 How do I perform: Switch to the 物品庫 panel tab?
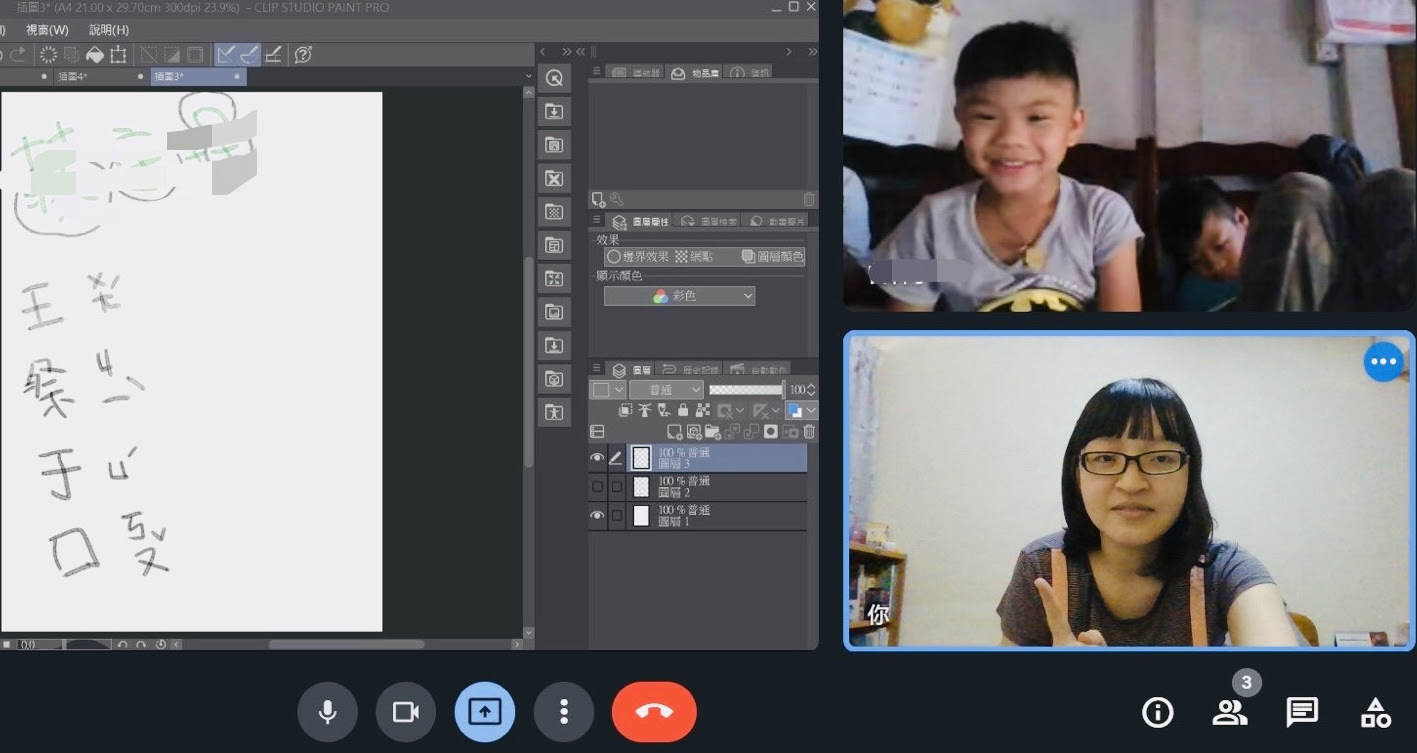click(x=694, y=73)
